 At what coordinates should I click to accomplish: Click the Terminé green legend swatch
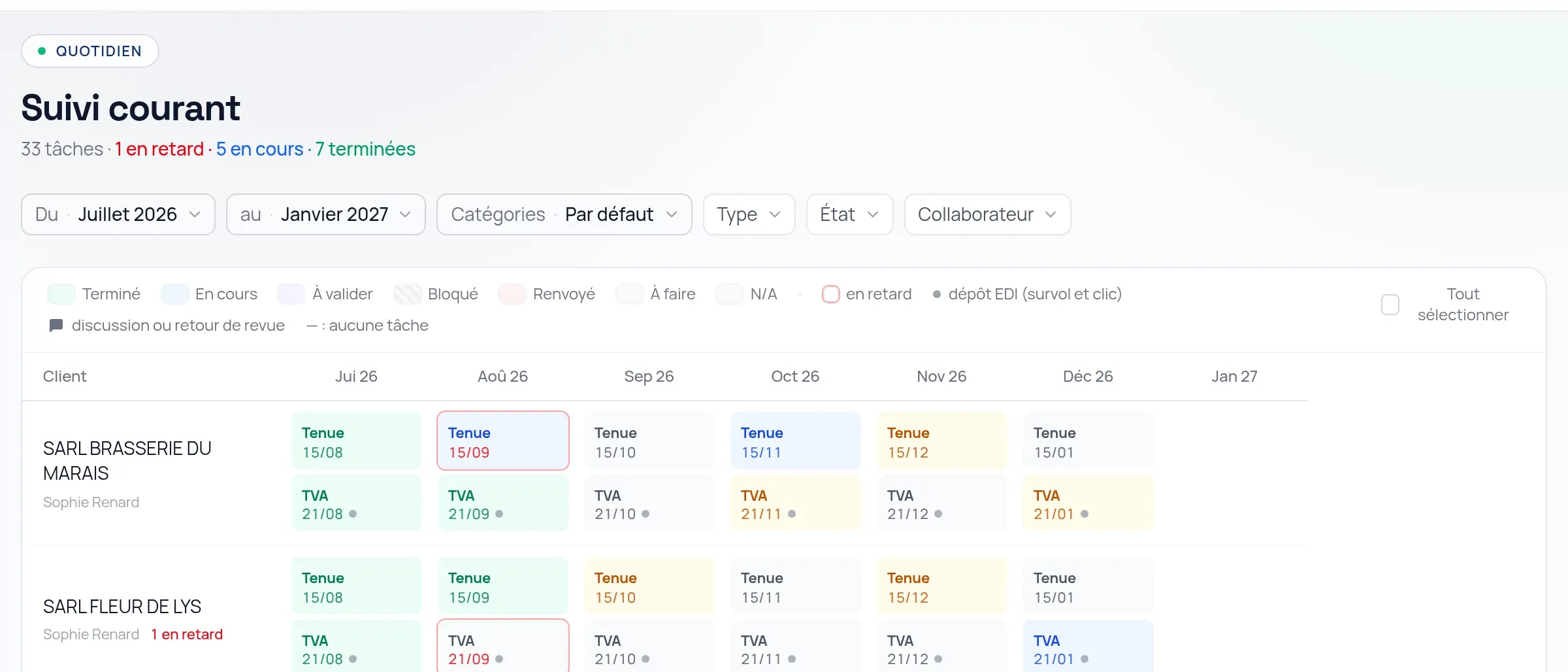pos(61,294)
